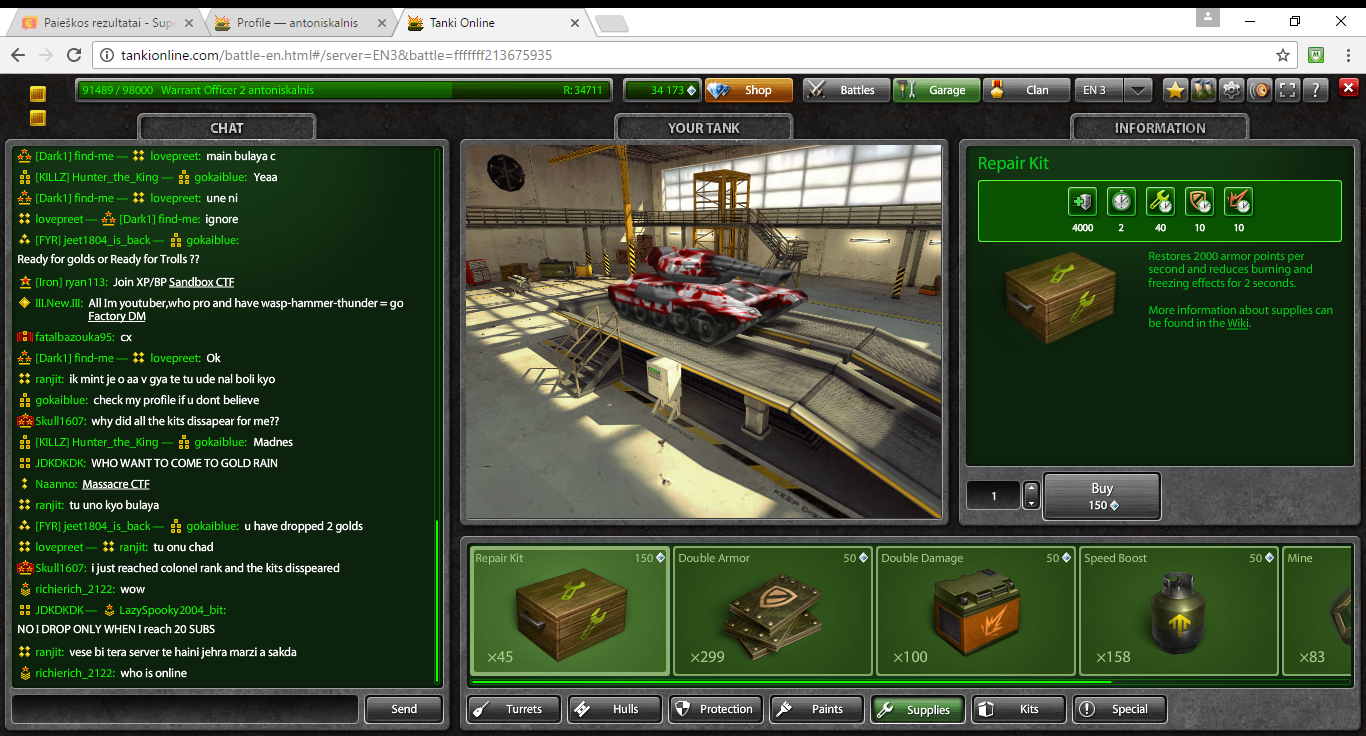The image size is (1366, 736).
Task: Click the healing shield stat icon (4000)
Action: pos(1082,202)
